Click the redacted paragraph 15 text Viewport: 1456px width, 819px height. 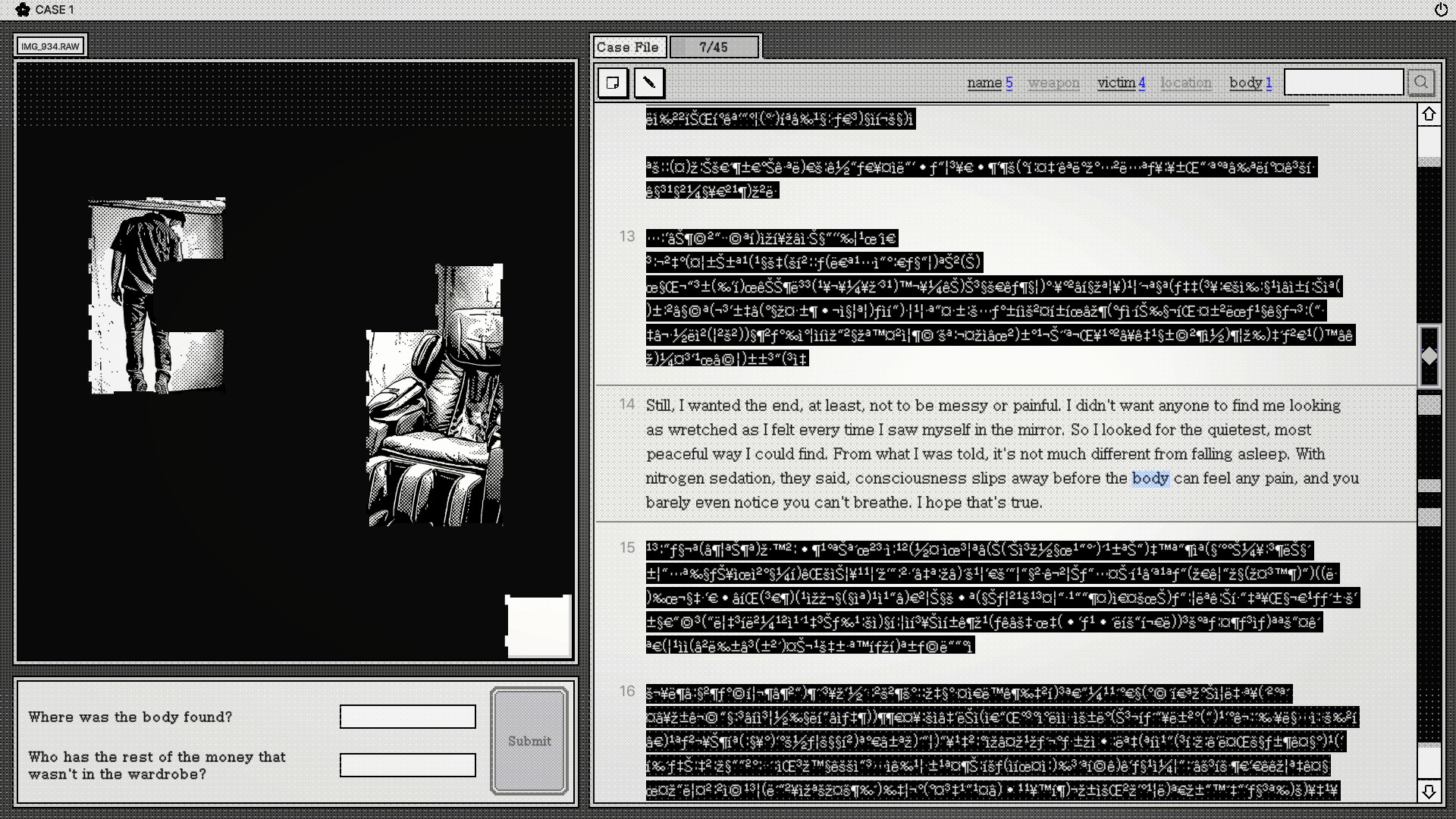[1003, 598]
